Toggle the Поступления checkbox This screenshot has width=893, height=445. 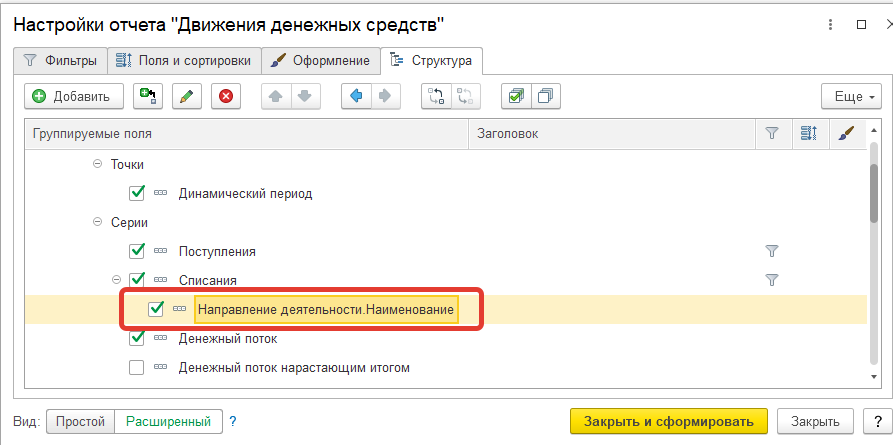pyautogui.click(x=137, y=251)
